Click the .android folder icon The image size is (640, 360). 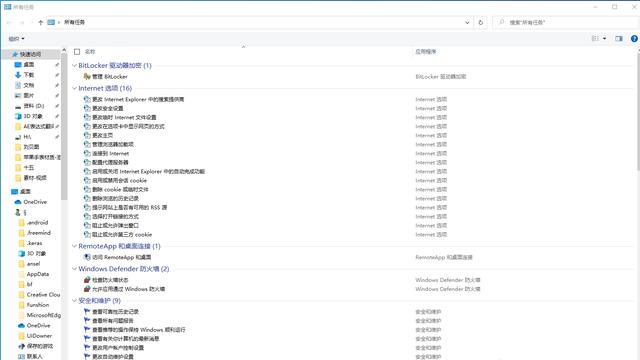point(22,222)
